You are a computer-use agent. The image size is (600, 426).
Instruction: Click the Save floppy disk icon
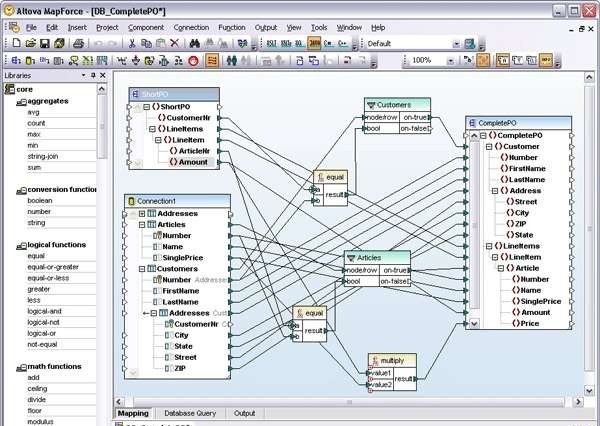coord(45,43)
